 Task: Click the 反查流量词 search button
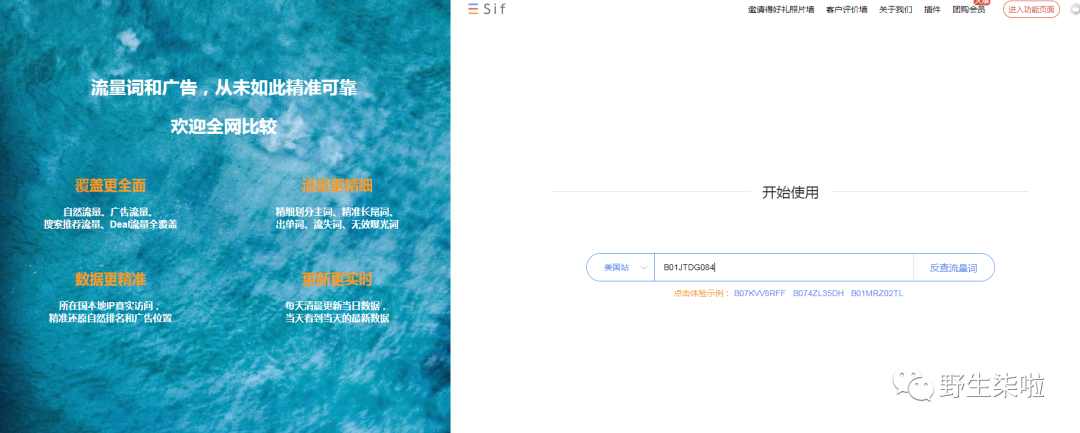click(953, 268)
